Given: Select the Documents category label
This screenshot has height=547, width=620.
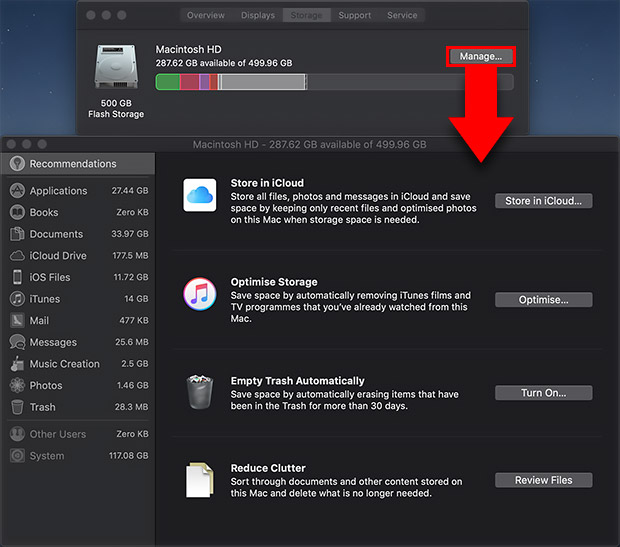Looking at the screenshot, I should pos(57,234).
